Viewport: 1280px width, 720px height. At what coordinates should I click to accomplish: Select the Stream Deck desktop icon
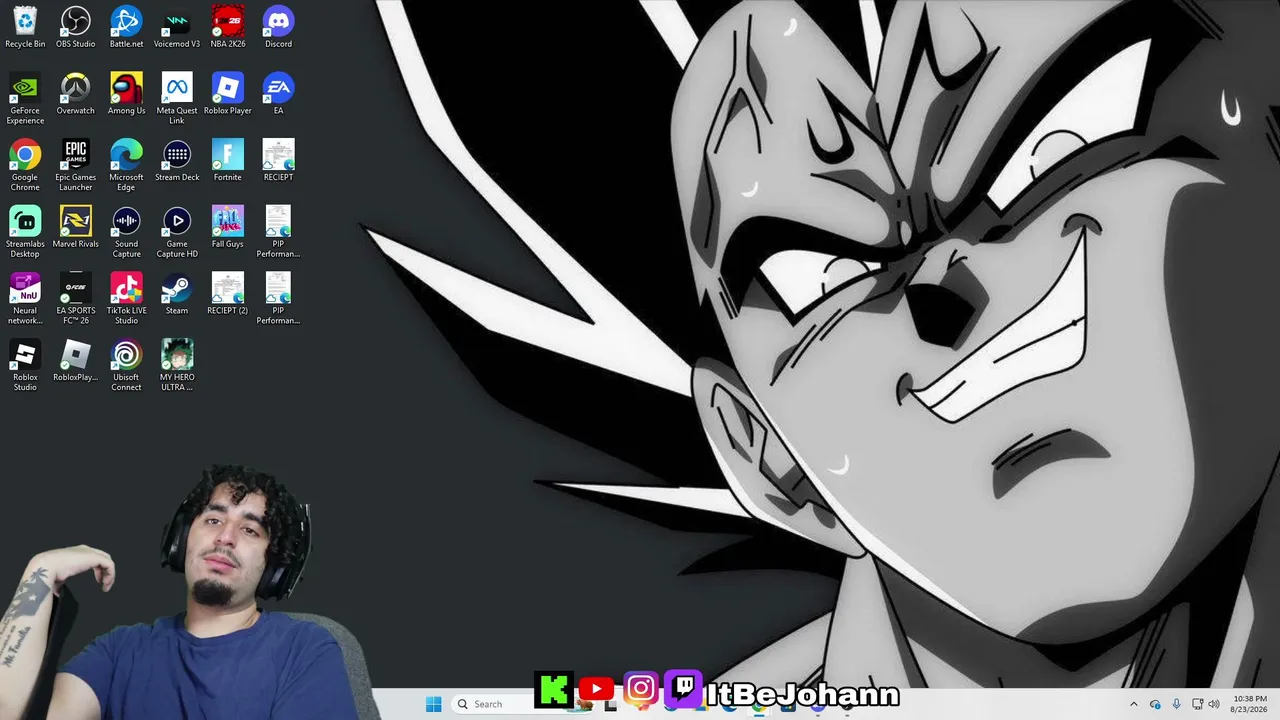177,160
